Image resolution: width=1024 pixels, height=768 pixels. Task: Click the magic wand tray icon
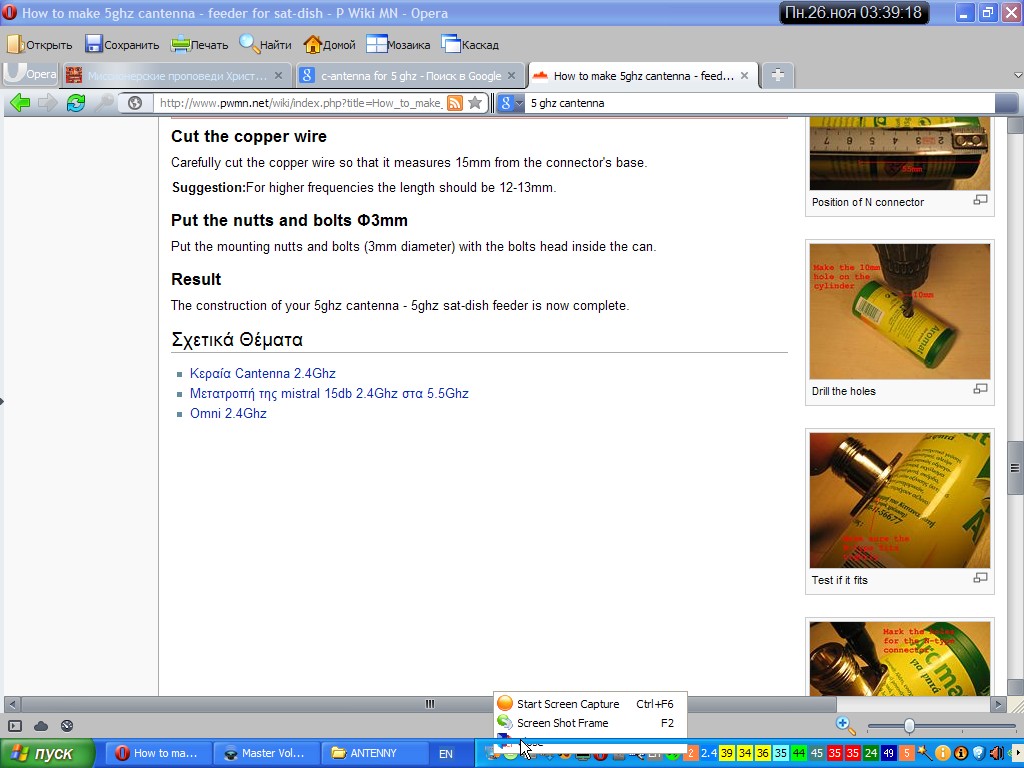click(924, 754)
